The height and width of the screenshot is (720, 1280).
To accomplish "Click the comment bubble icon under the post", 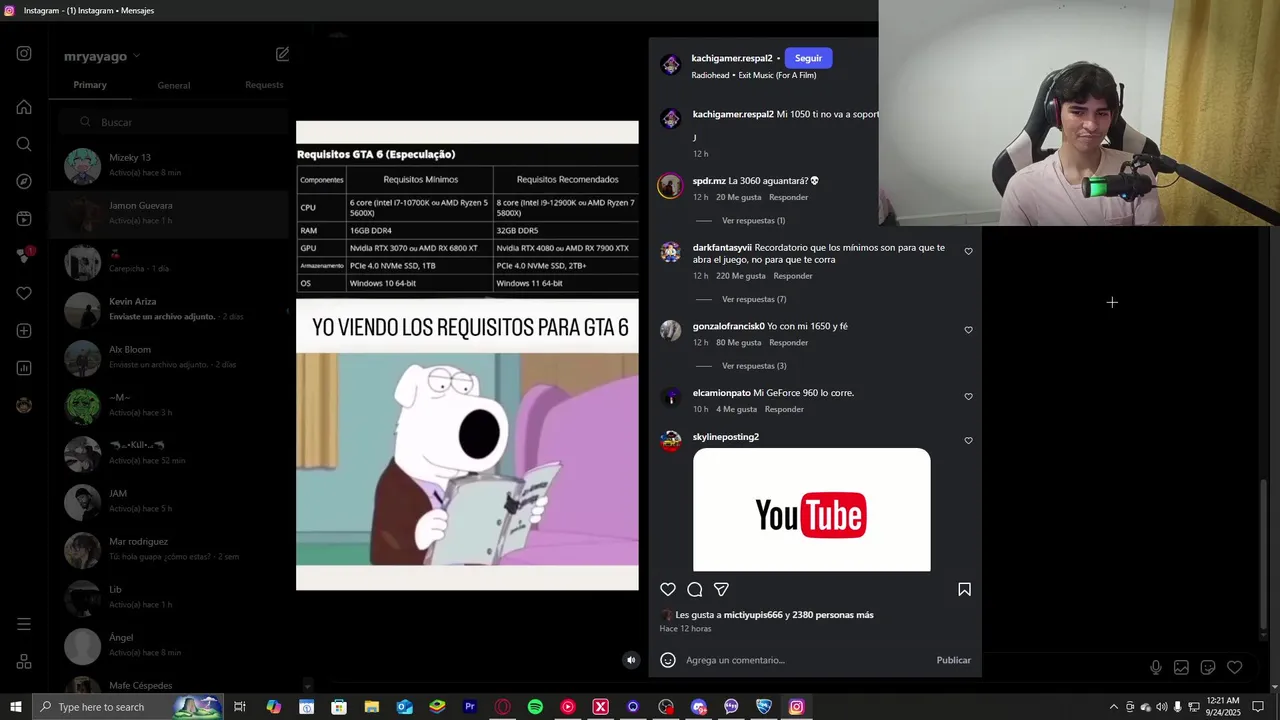I will tap(695, 590).
